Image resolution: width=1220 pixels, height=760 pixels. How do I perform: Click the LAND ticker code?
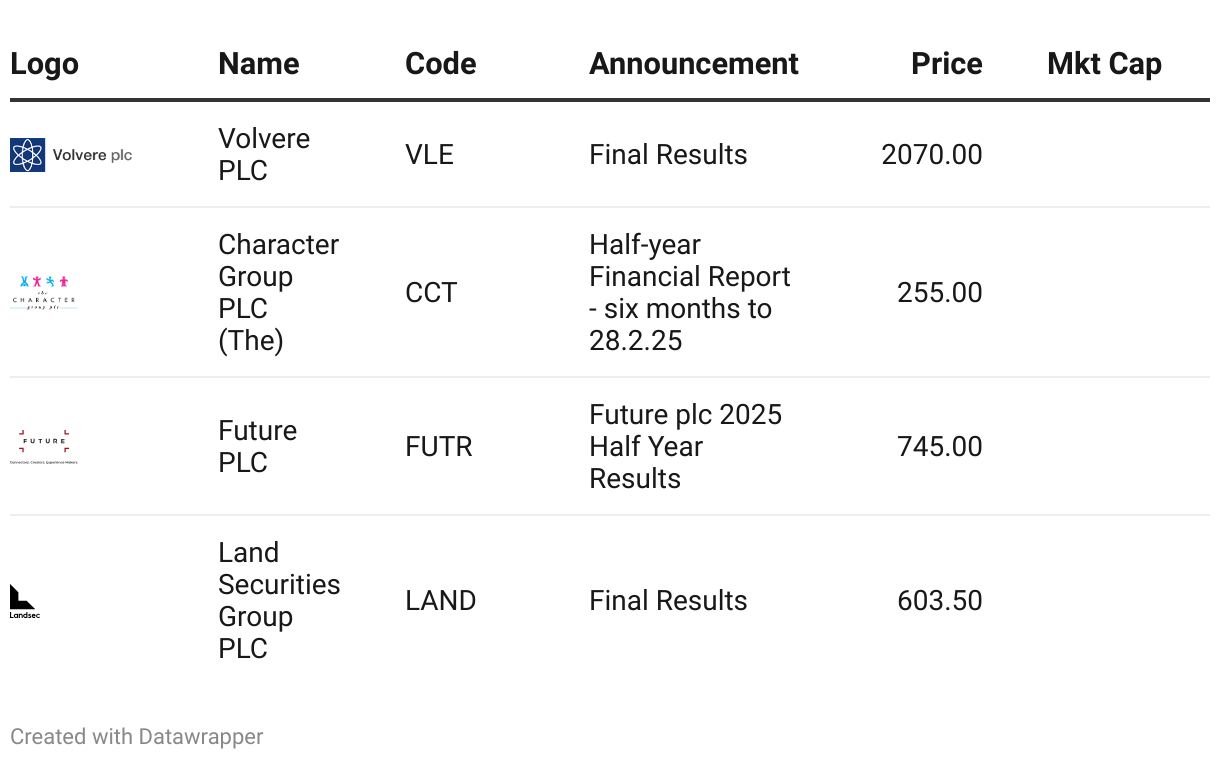(440, 601)
